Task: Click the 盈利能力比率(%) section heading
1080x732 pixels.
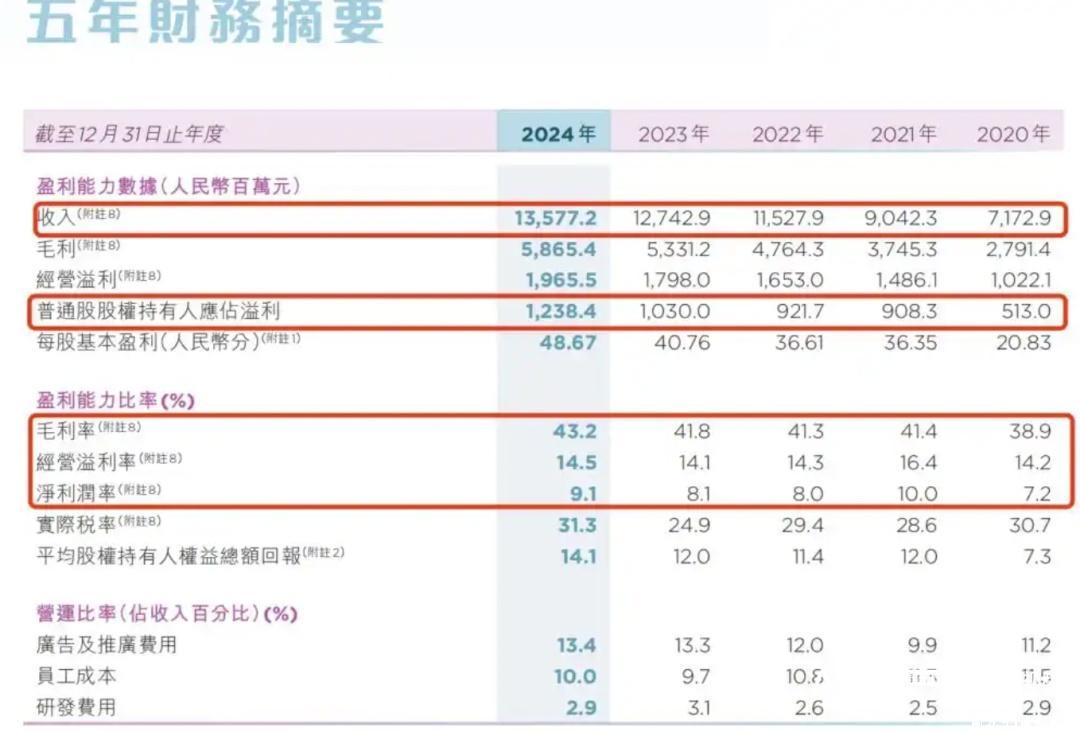Action: [x=115, y=400]
